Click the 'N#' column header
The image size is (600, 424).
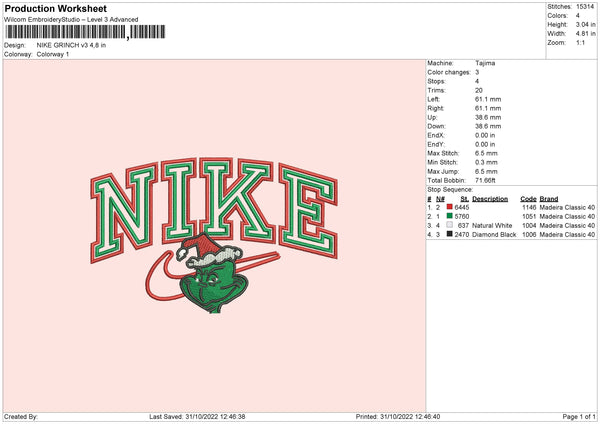[x=440, y=199]
